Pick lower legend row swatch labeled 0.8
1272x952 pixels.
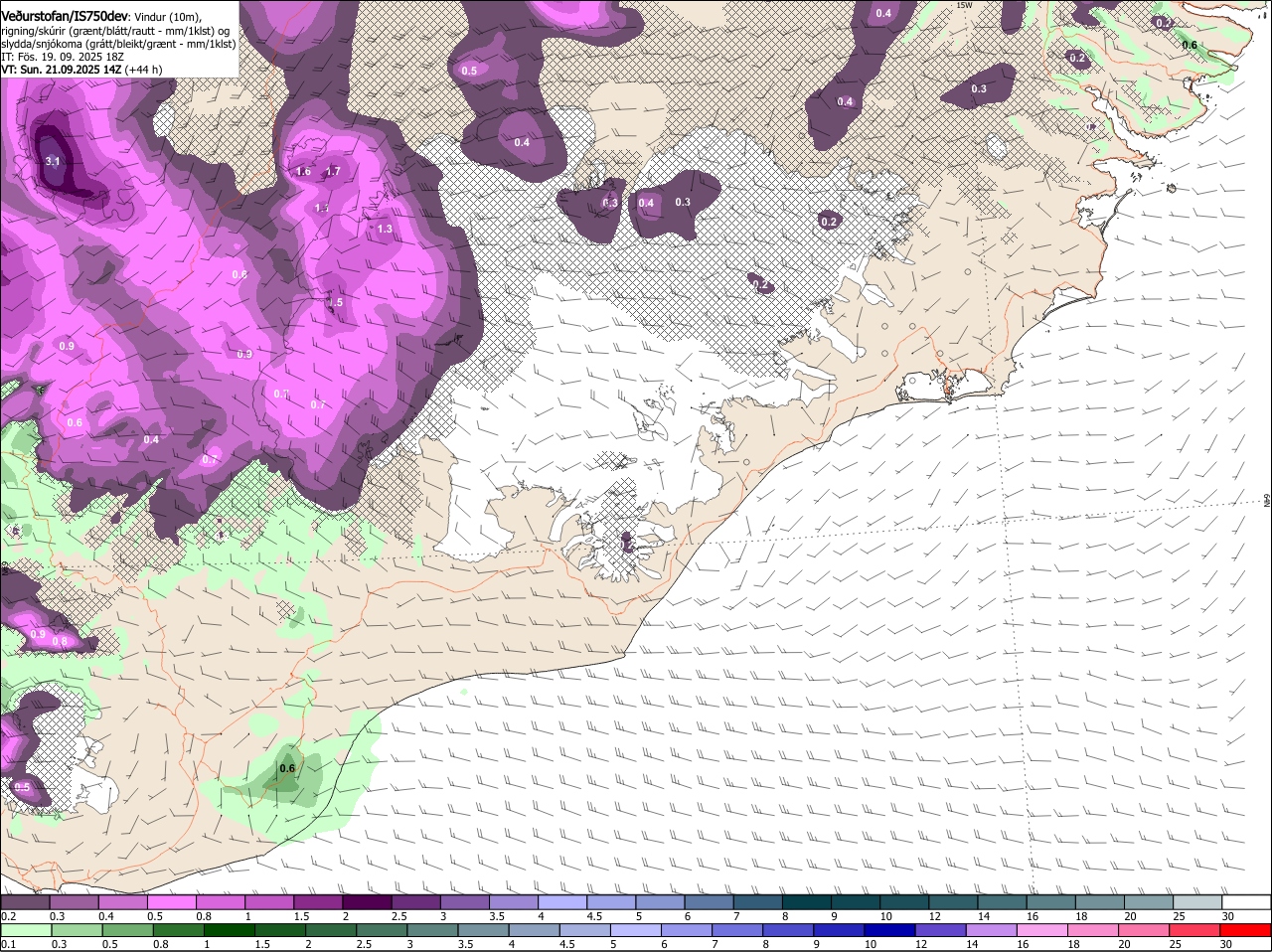(x=178, y=930)
